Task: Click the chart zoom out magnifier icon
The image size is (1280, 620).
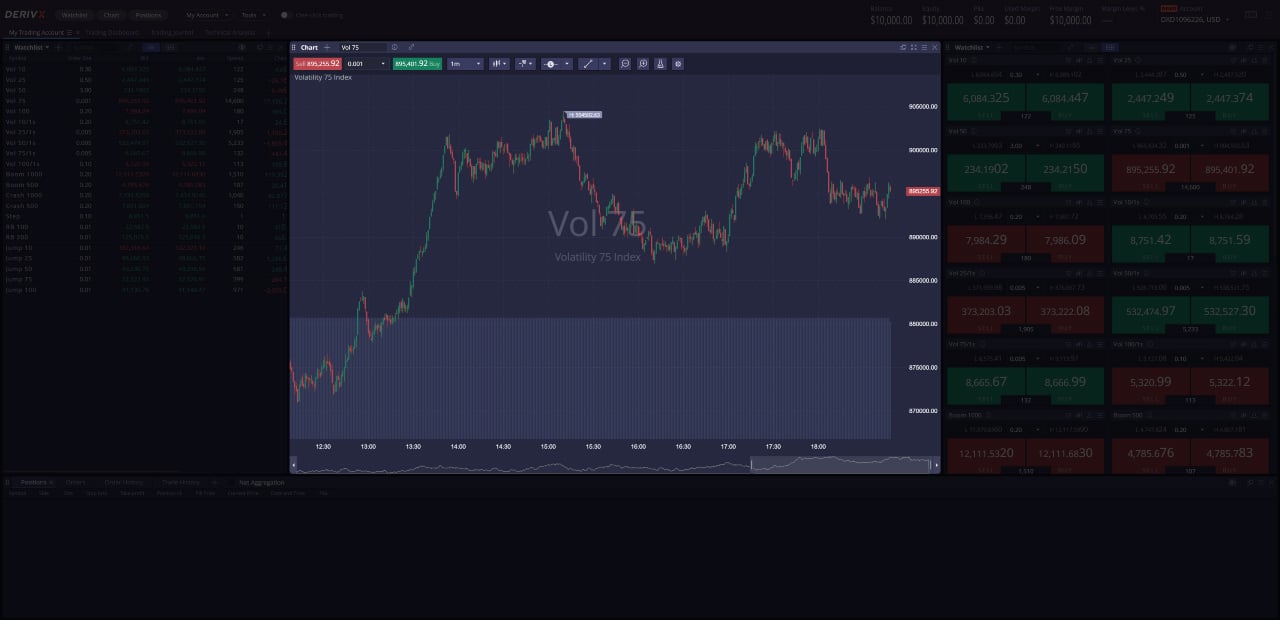Action: [x=625, y=63]
